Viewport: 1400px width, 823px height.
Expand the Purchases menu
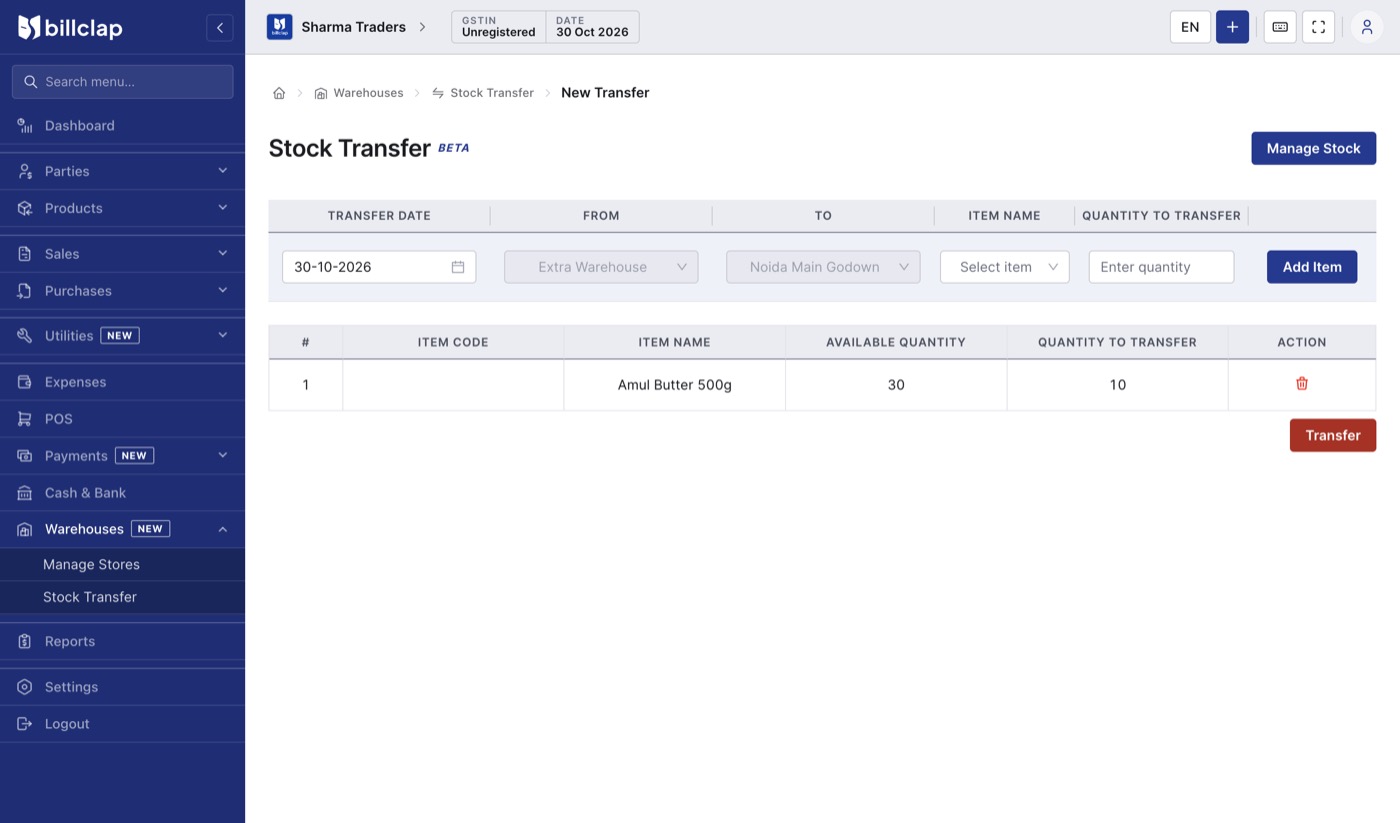122,290
